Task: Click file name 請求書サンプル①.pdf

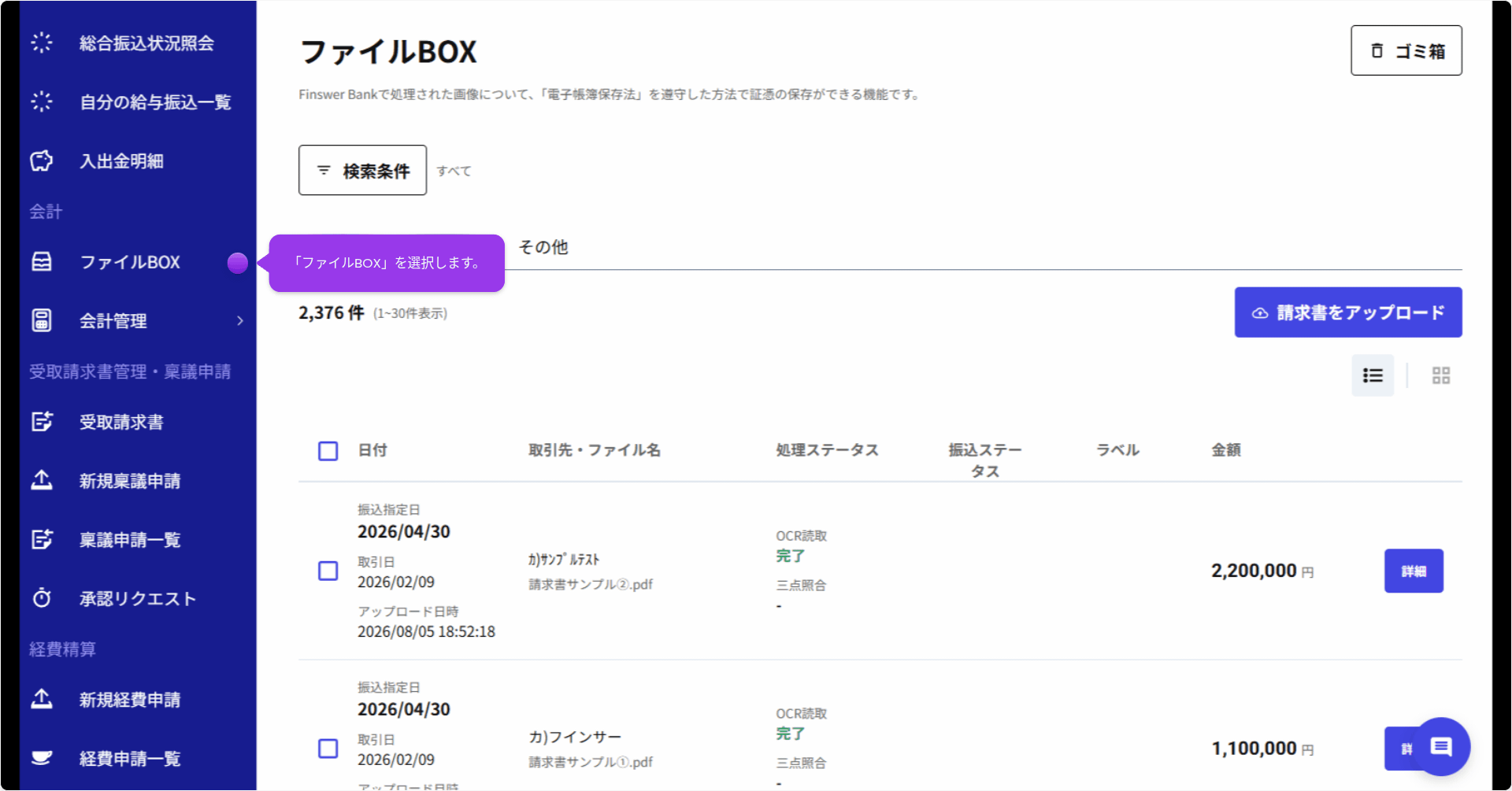Action: click(591, 762)
